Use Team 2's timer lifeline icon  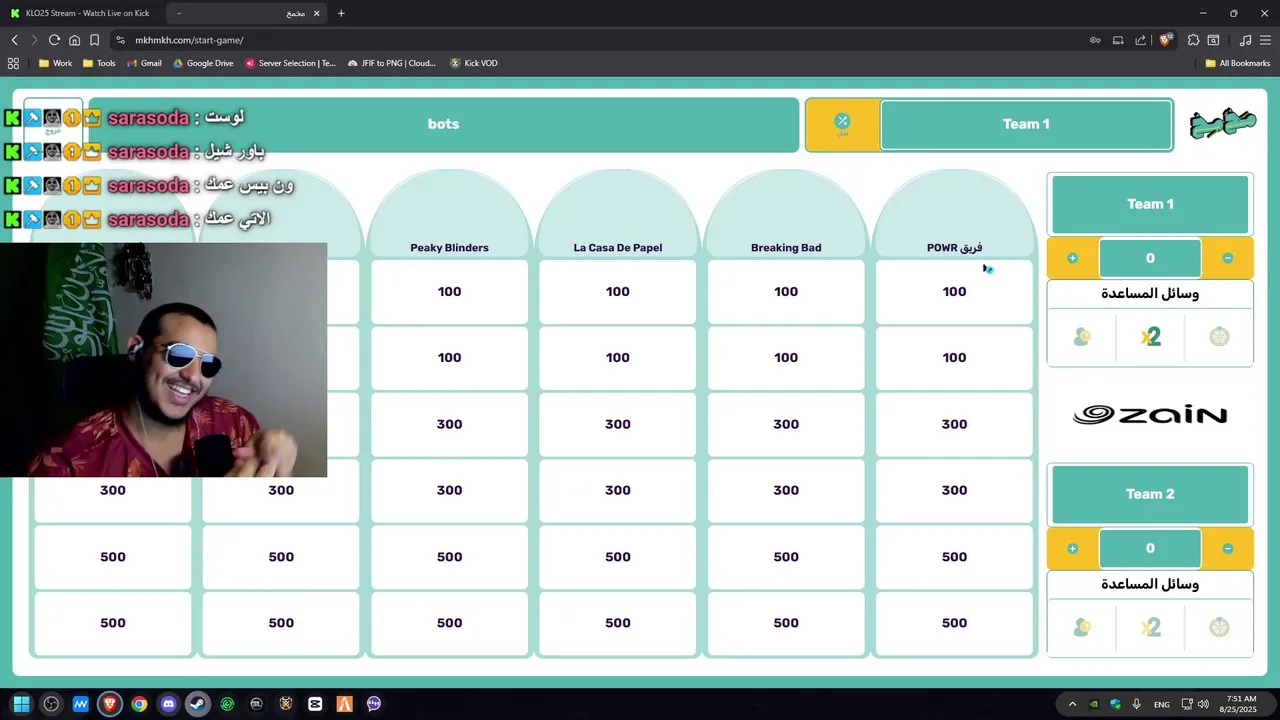pos(1219,627)
